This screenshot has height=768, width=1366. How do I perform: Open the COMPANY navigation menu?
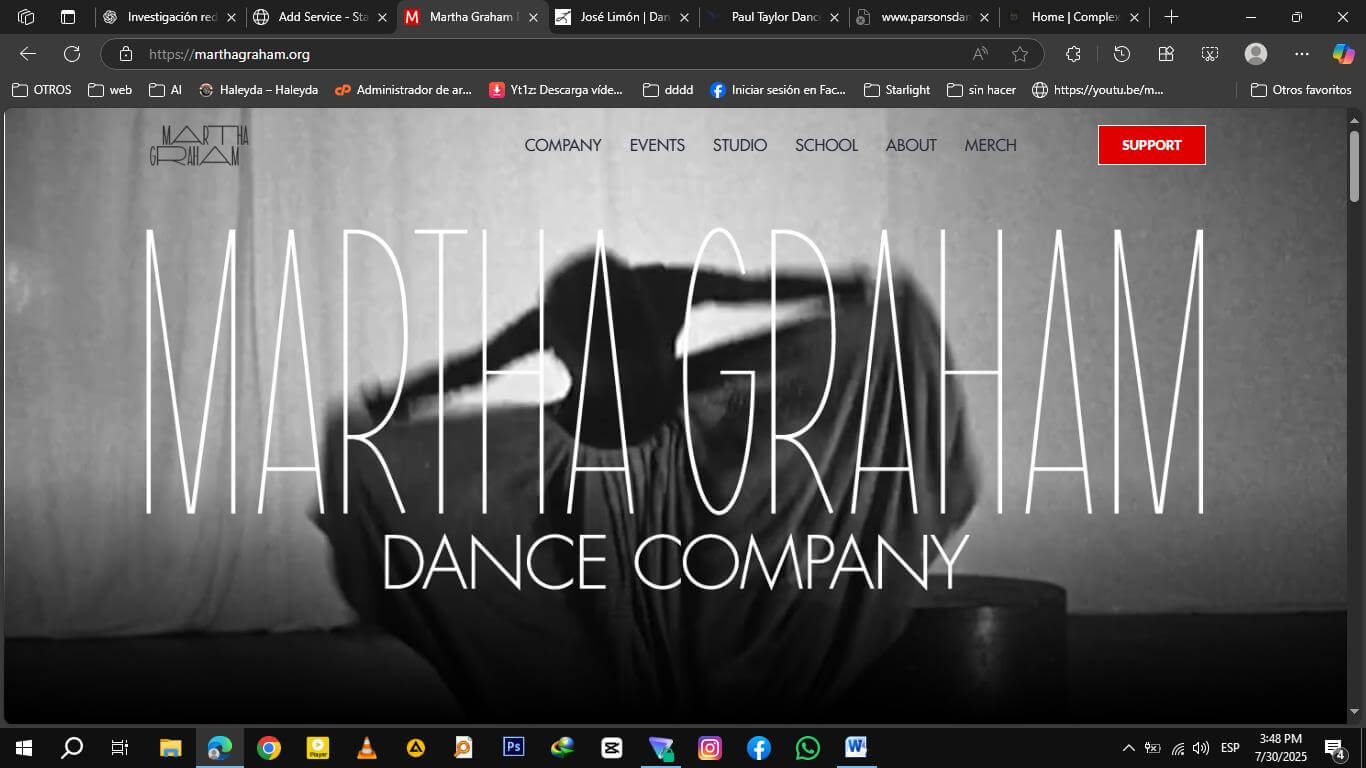(563, 145)
